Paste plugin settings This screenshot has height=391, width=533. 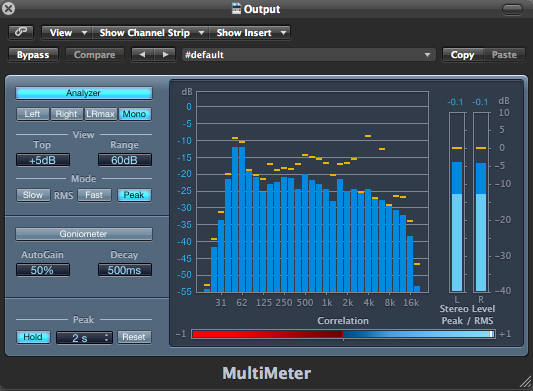(x=504, y=55)
